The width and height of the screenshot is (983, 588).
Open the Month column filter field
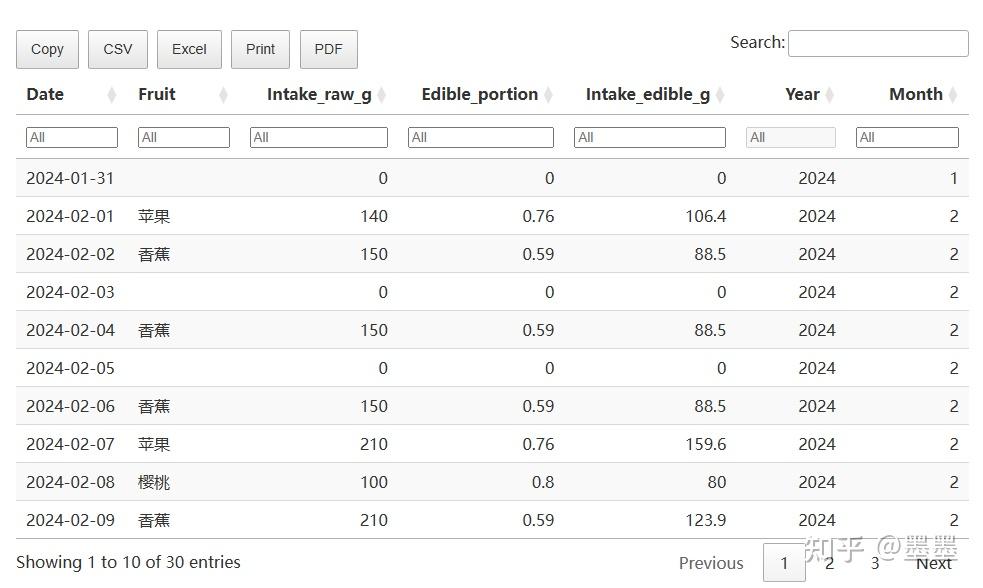click(x=907, y=137)
